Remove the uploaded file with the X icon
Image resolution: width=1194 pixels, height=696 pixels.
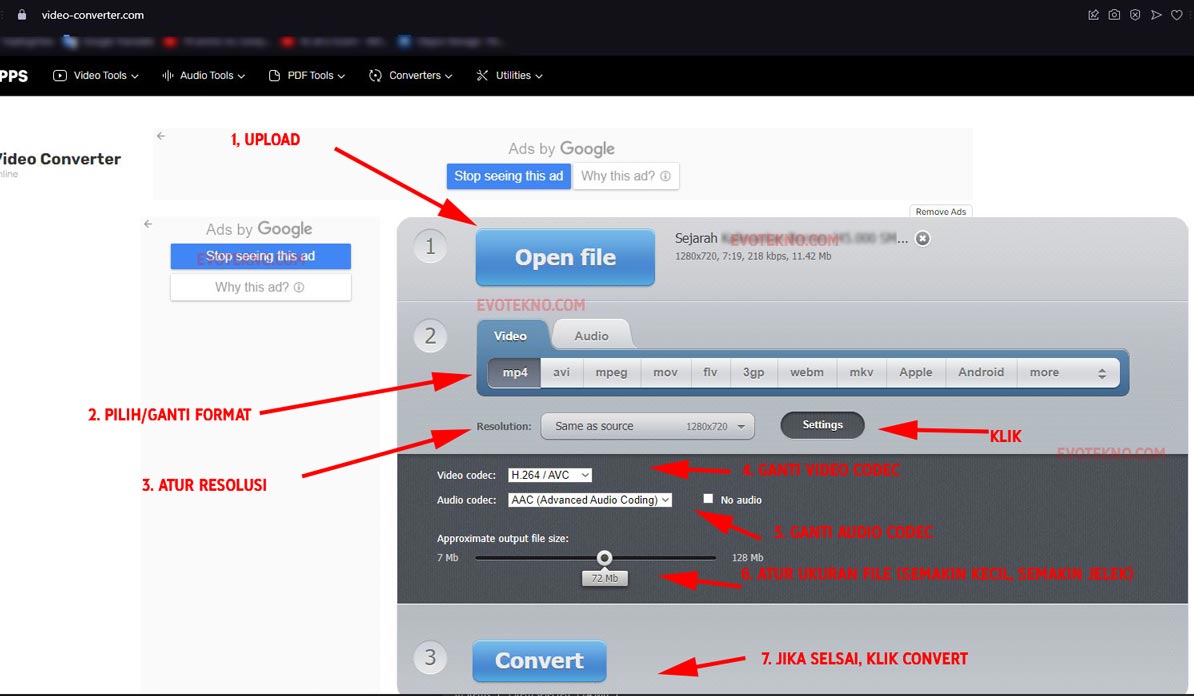[x=923, y=239]
